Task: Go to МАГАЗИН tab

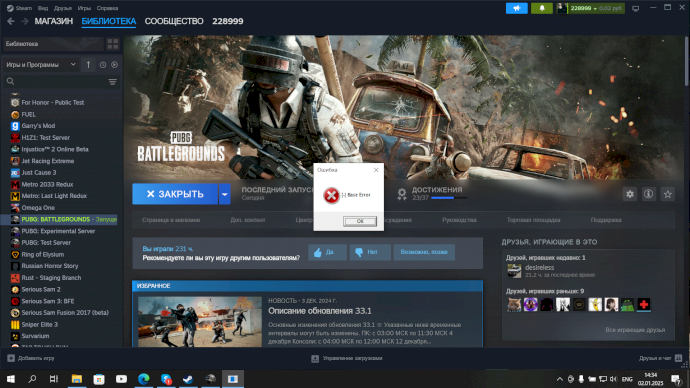Action: click(54, 21)
